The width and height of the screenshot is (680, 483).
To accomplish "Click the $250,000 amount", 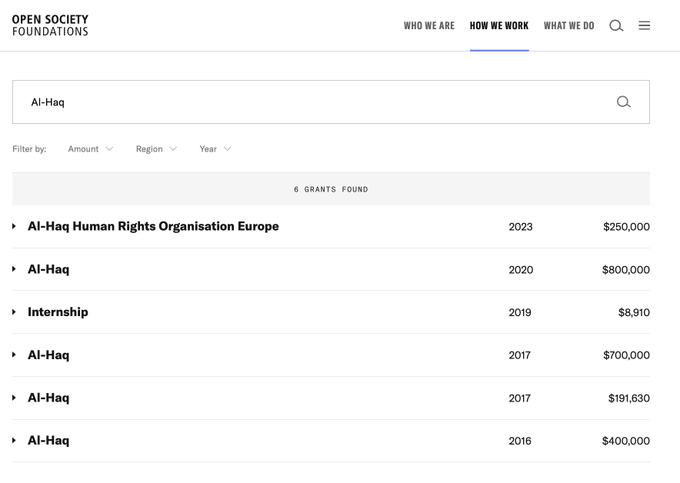I will 626,227.
